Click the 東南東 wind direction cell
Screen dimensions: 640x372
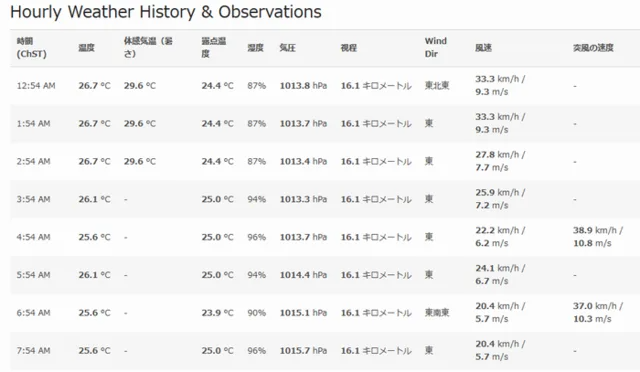(437, 313)
